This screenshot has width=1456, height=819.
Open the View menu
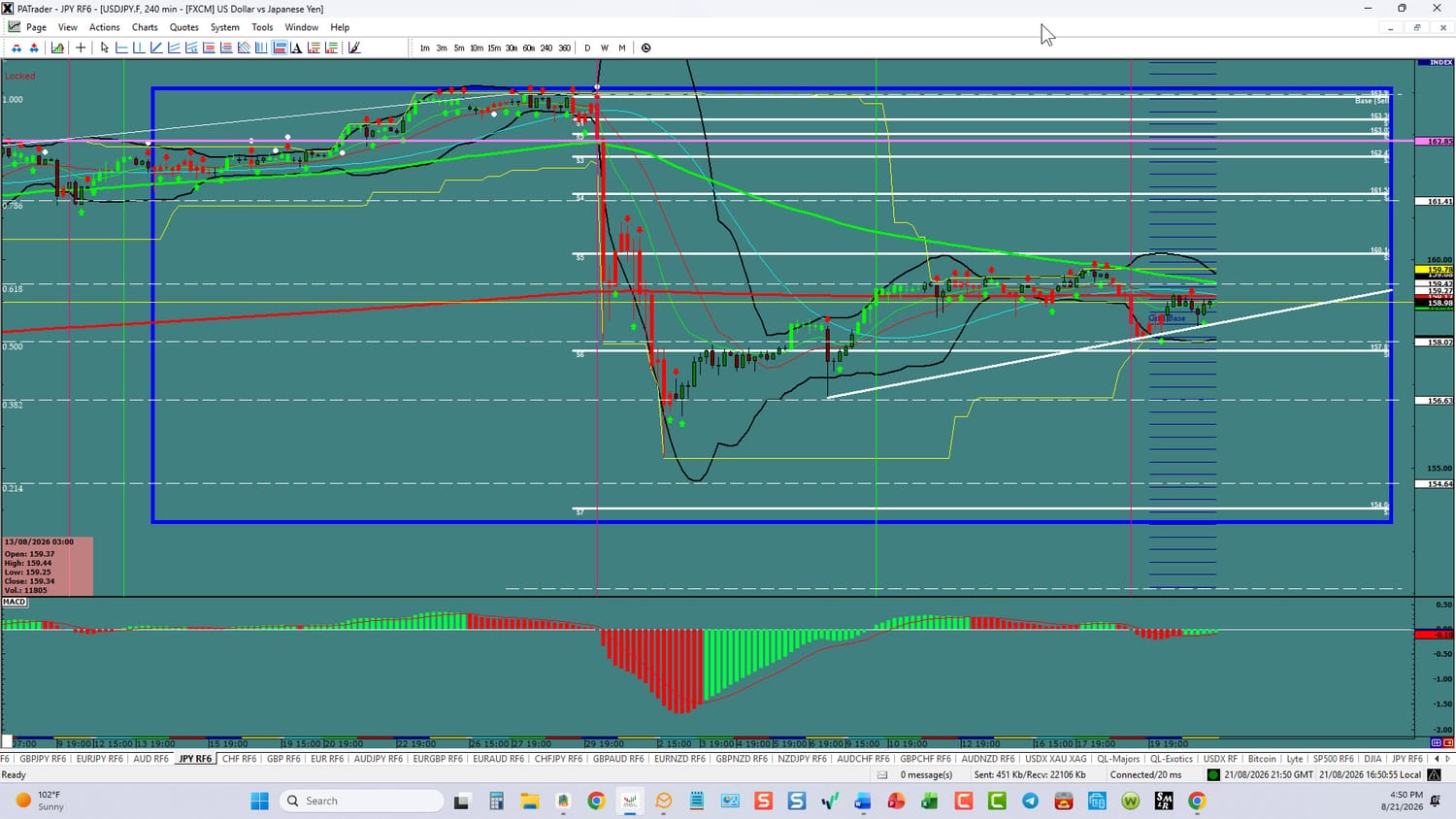[68, 27]
